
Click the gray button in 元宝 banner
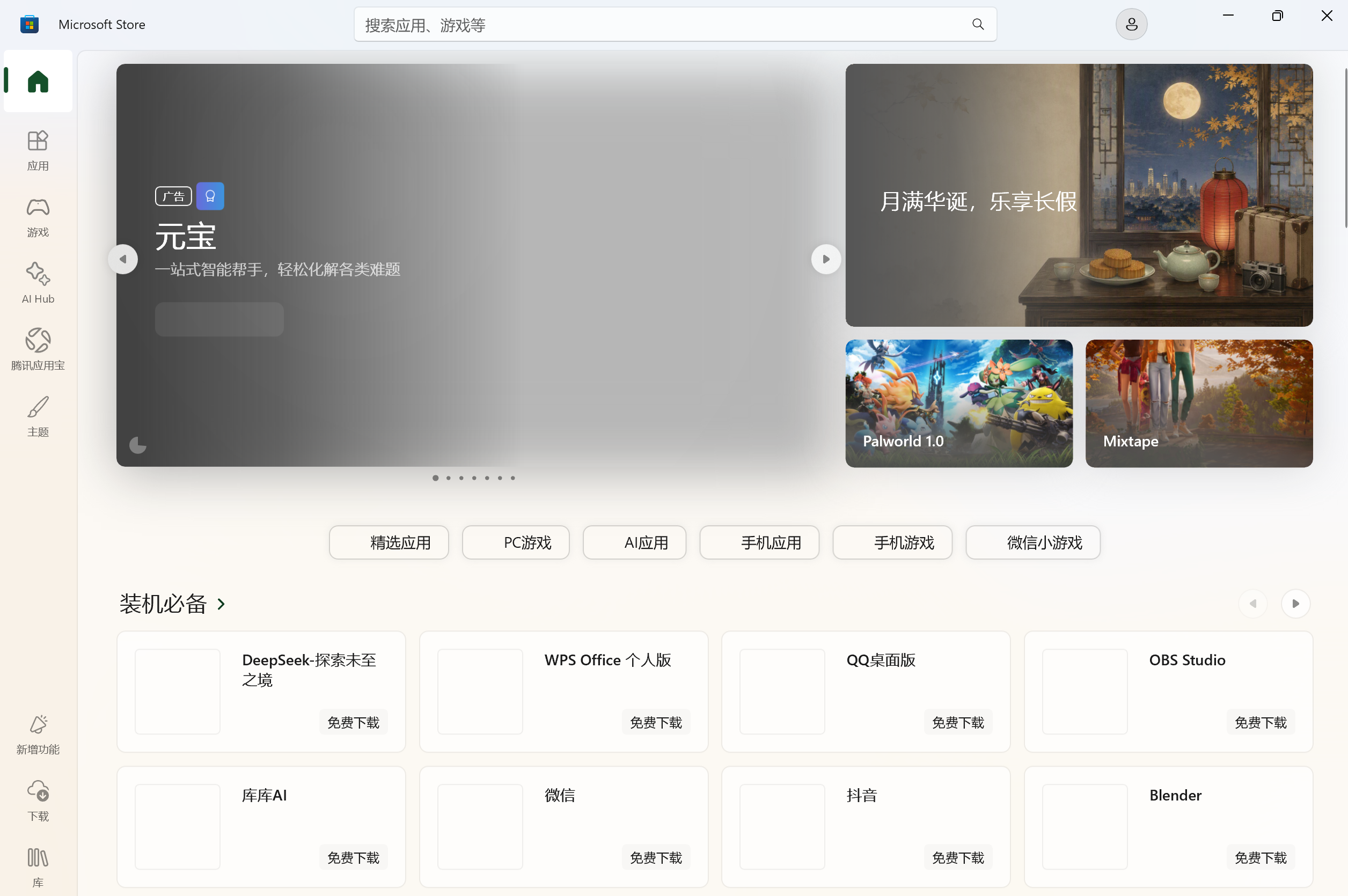(x=219, y=319)
